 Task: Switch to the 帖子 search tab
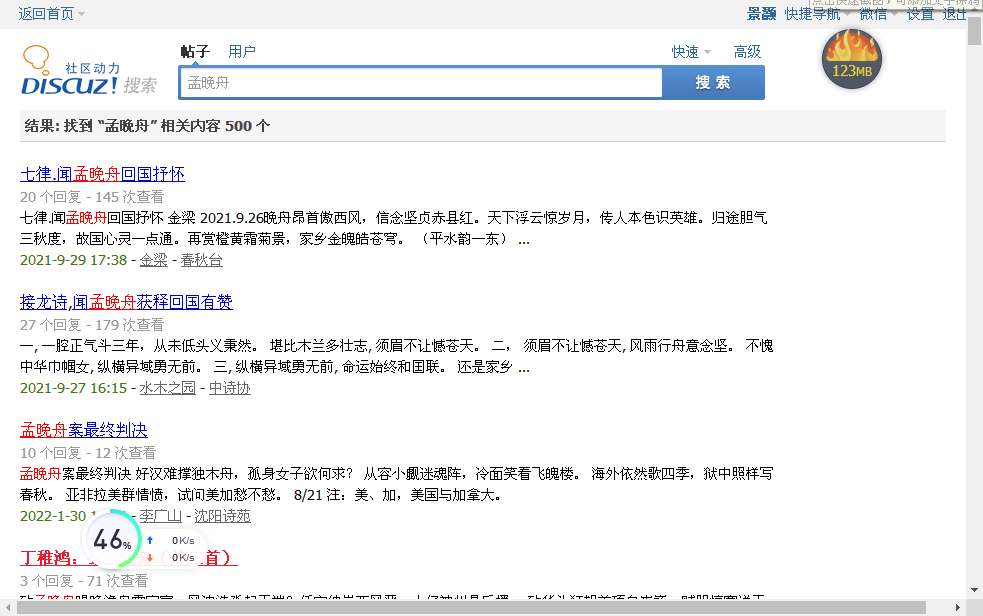194,52
